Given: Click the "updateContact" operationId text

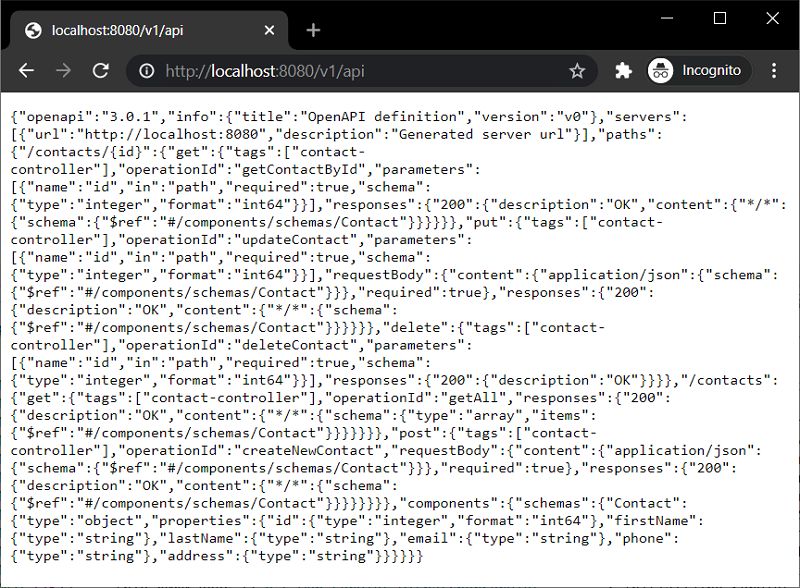Looking at the screenshot, I should click(295, 240).
